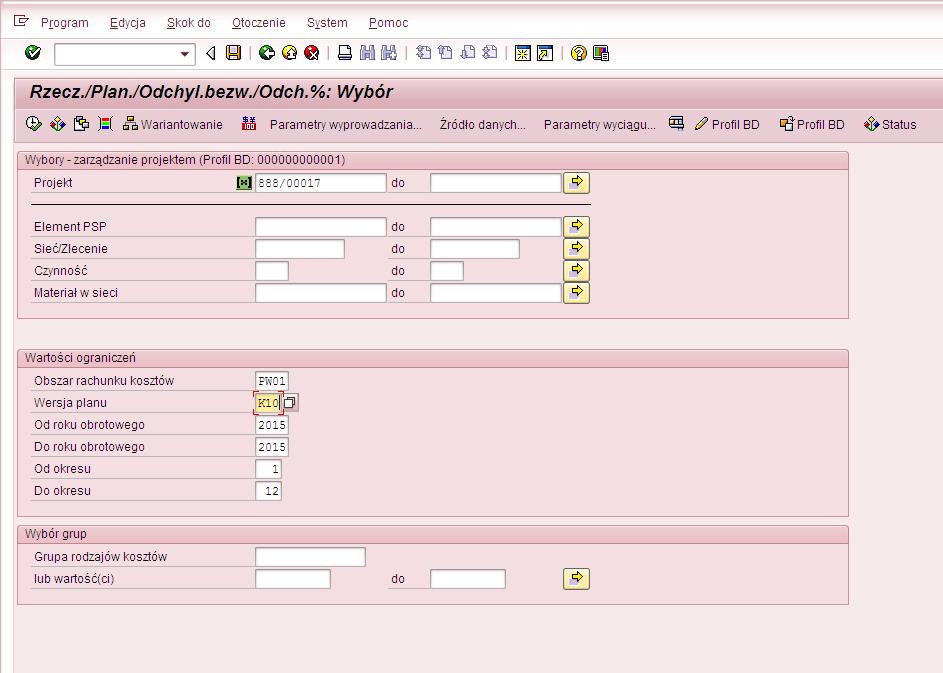This screenshot has width=943, height=673.
Task: Click the Last Page icon
Action: [490, 53]
